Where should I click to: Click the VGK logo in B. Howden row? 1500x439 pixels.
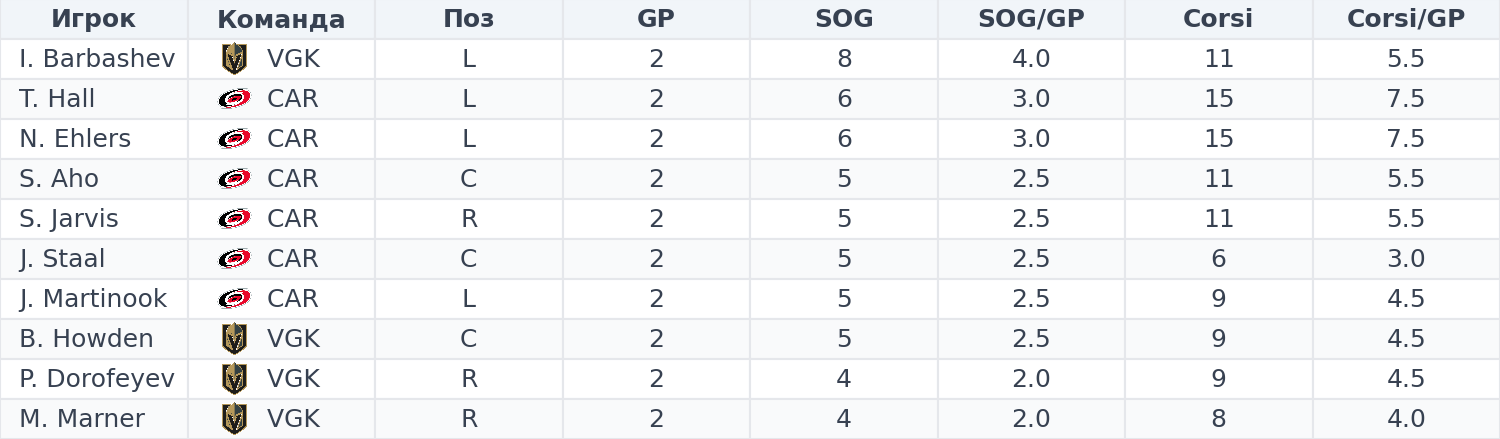click(x=234, y=339)
